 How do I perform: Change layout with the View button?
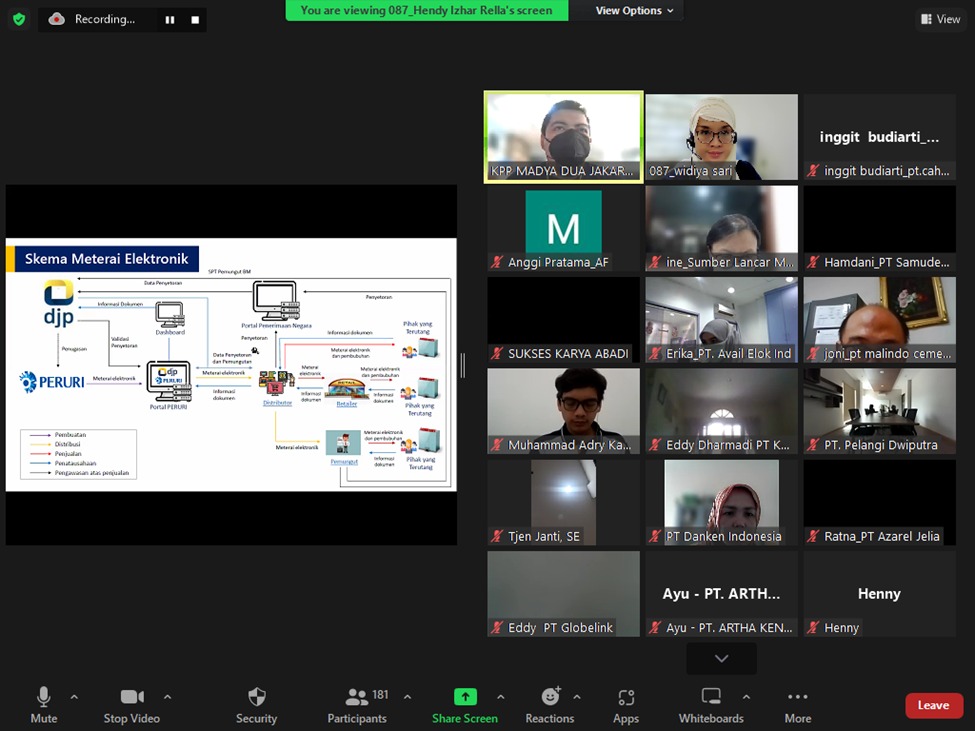point(940,19)
